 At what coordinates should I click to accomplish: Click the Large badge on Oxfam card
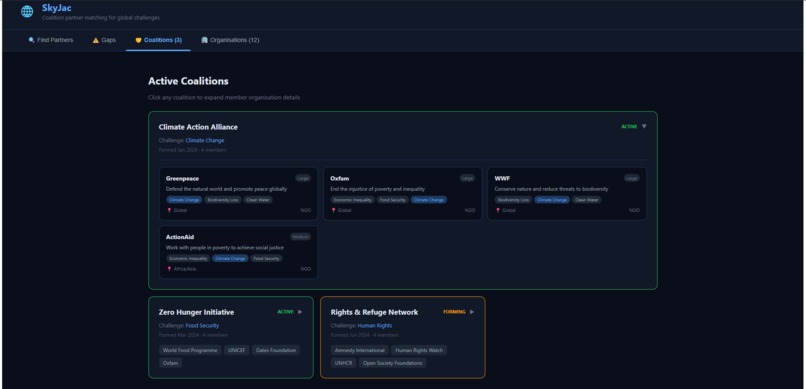[x=467, y=178]
